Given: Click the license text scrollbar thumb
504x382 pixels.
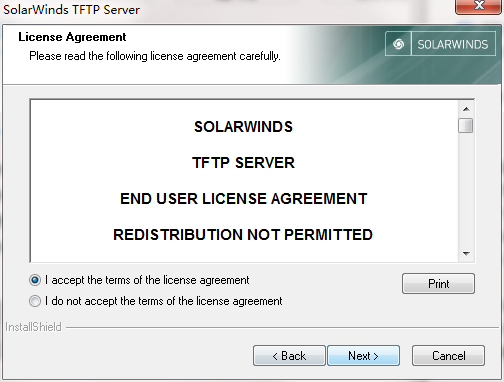Looking at the screenshot, I should pyautogui.click(x=466, y=126).
